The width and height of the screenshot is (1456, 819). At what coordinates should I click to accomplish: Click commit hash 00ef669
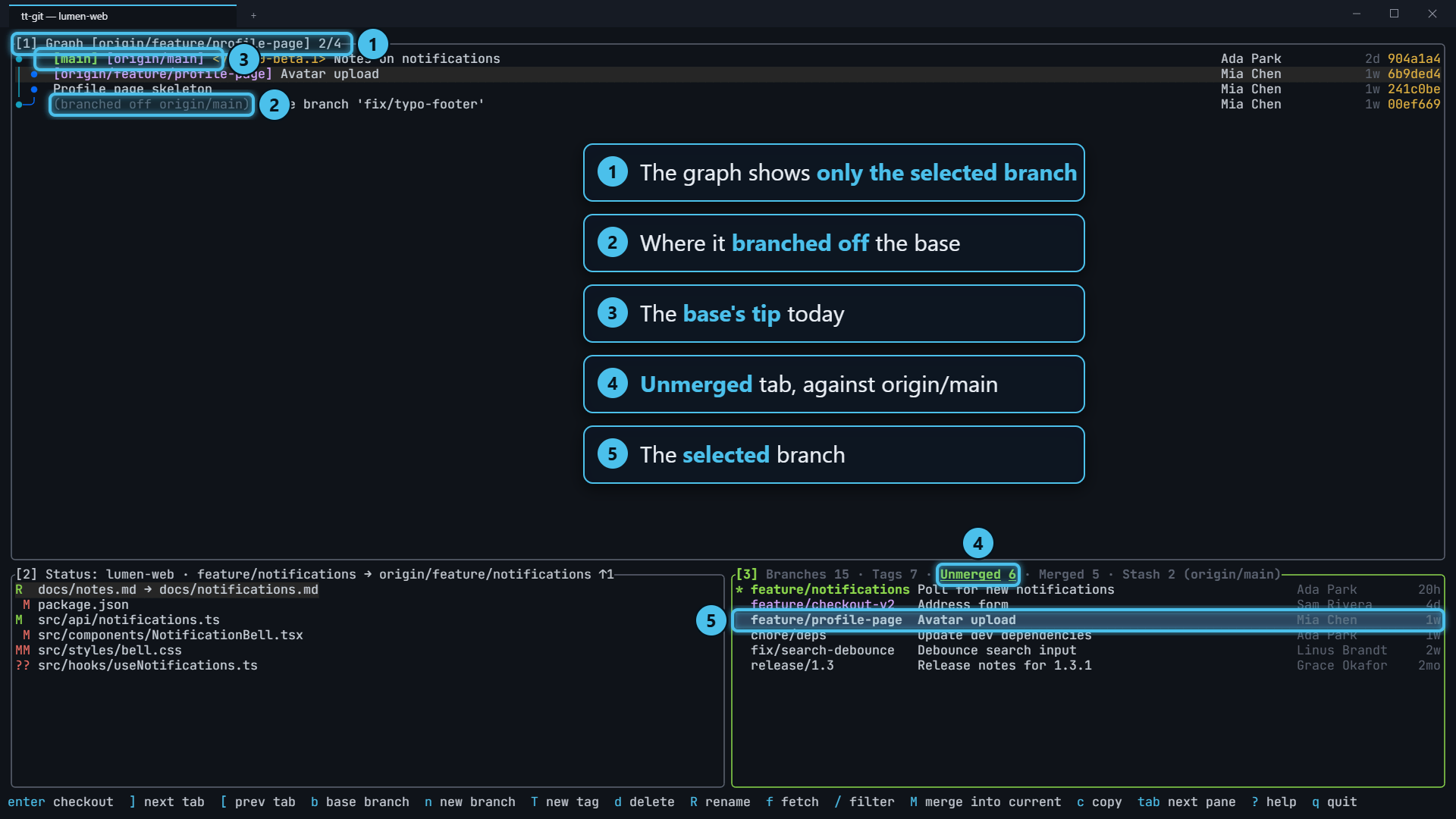pyautogui.click(x=1414, y=104)
